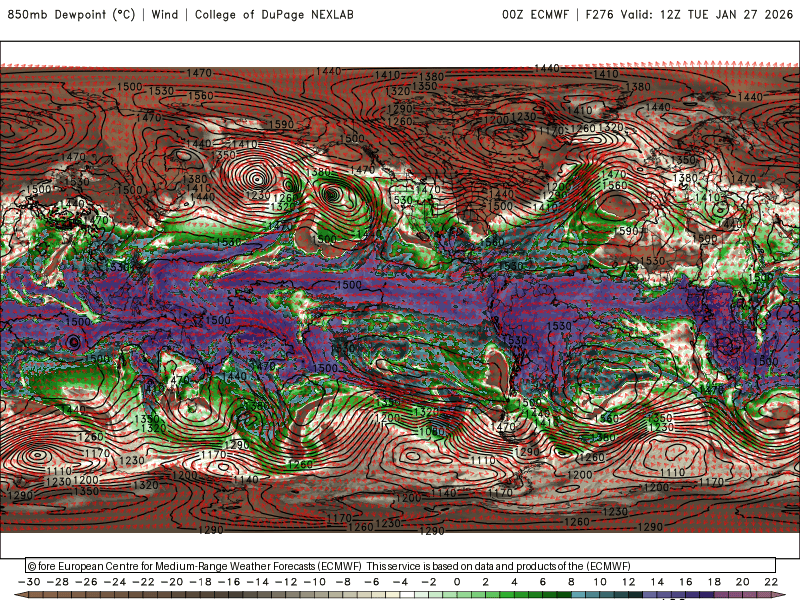Click the brown color bar swatch below -28
The image size is (800, 600).
click(x=65, y=596)
